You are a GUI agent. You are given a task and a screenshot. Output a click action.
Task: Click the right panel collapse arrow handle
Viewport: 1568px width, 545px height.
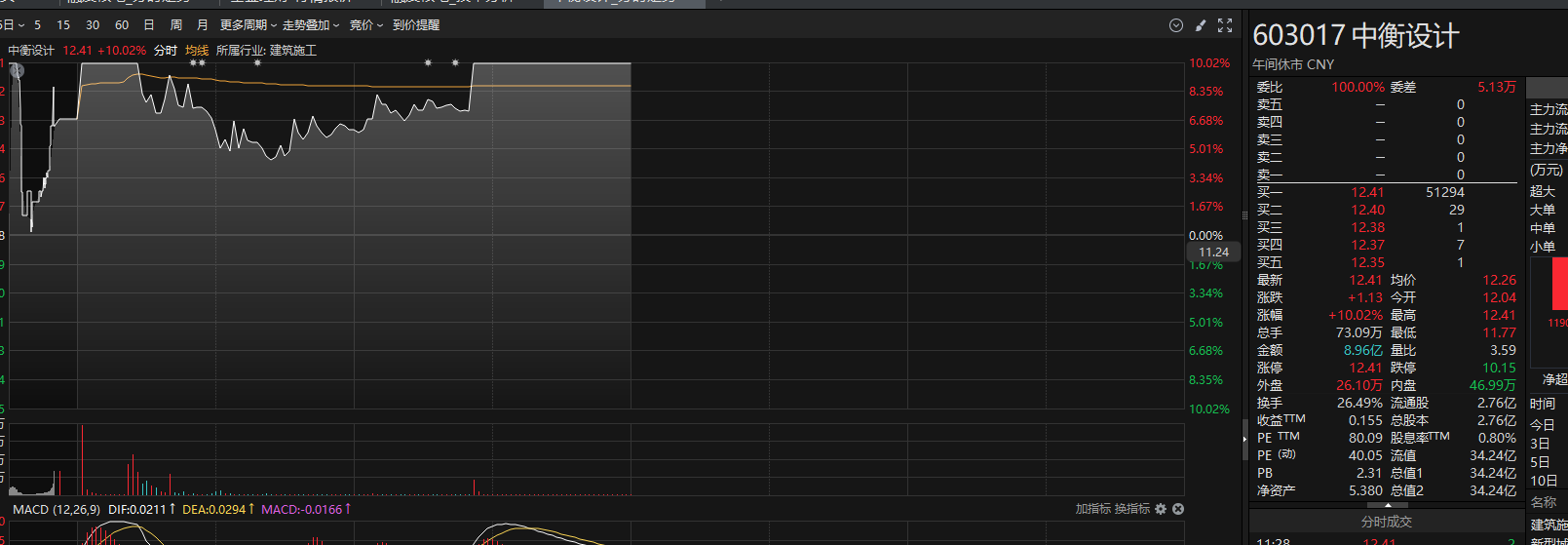coord(1244,440)
